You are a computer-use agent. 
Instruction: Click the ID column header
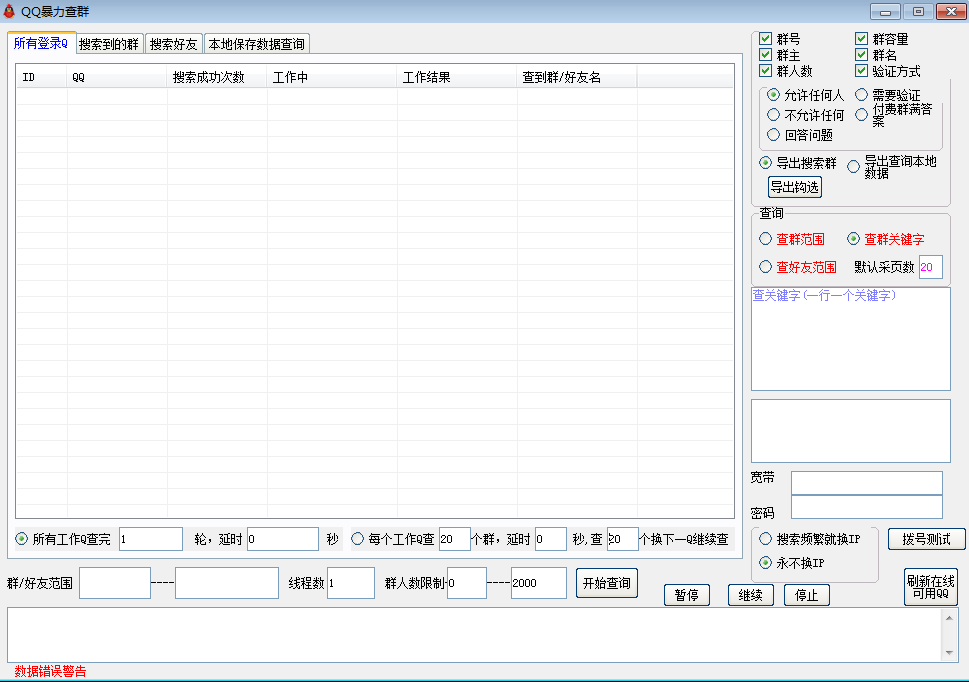[41, 77]
